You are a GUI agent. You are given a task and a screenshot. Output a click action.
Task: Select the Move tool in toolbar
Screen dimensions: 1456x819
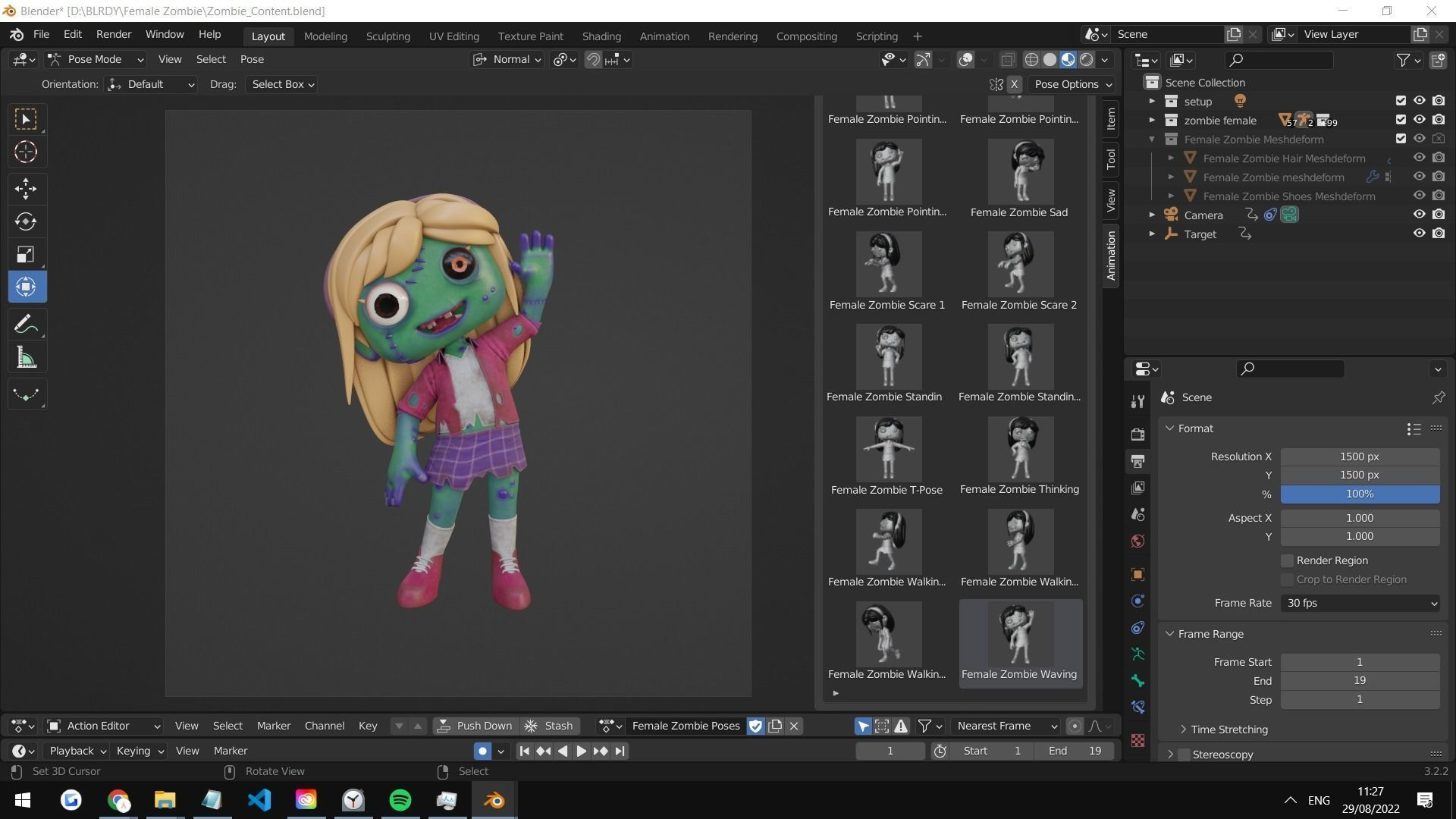26,188
